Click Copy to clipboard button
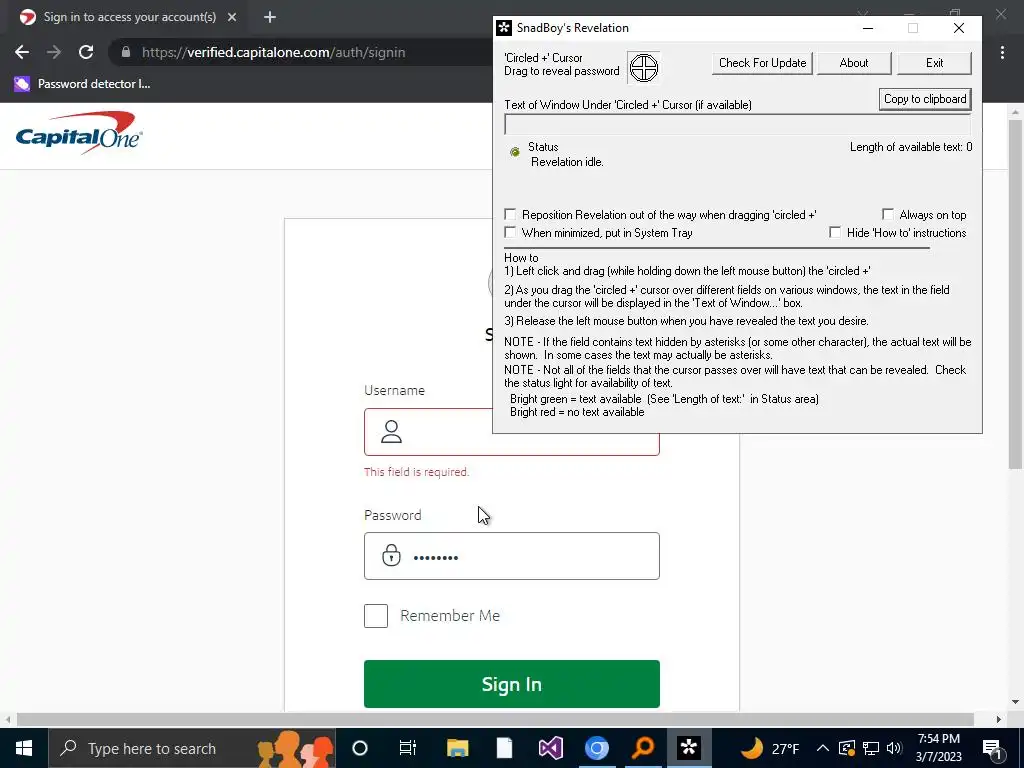 pos(925,99)
